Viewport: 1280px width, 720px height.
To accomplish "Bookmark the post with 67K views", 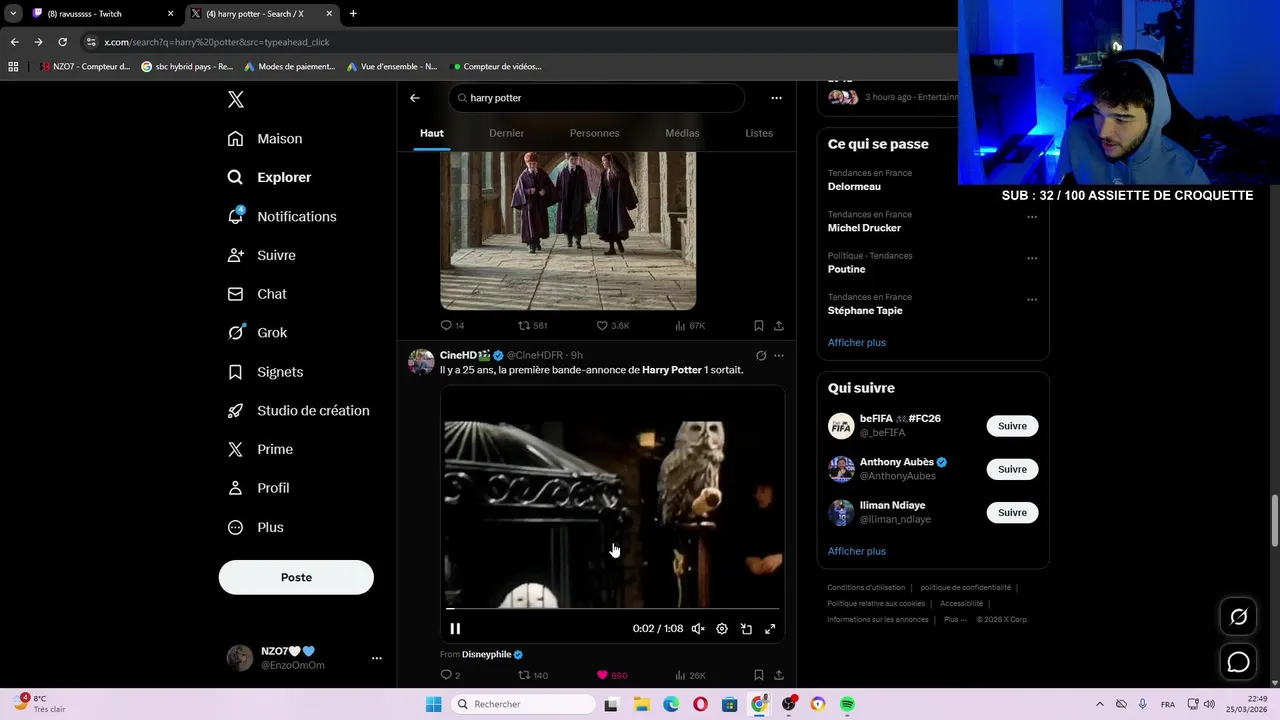I will point(759,326).
